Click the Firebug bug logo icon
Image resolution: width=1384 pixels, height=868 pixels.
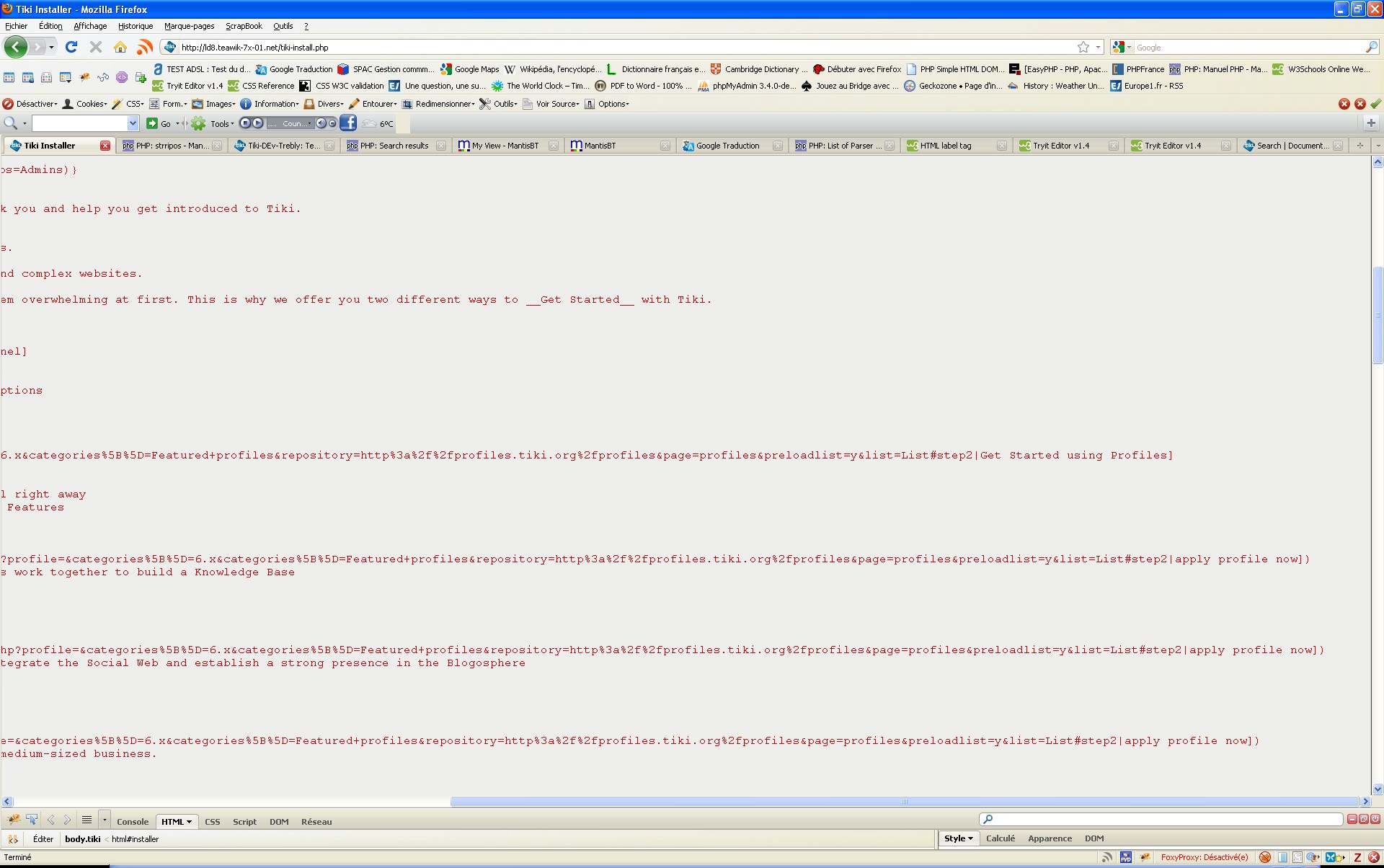click(14, 820)
